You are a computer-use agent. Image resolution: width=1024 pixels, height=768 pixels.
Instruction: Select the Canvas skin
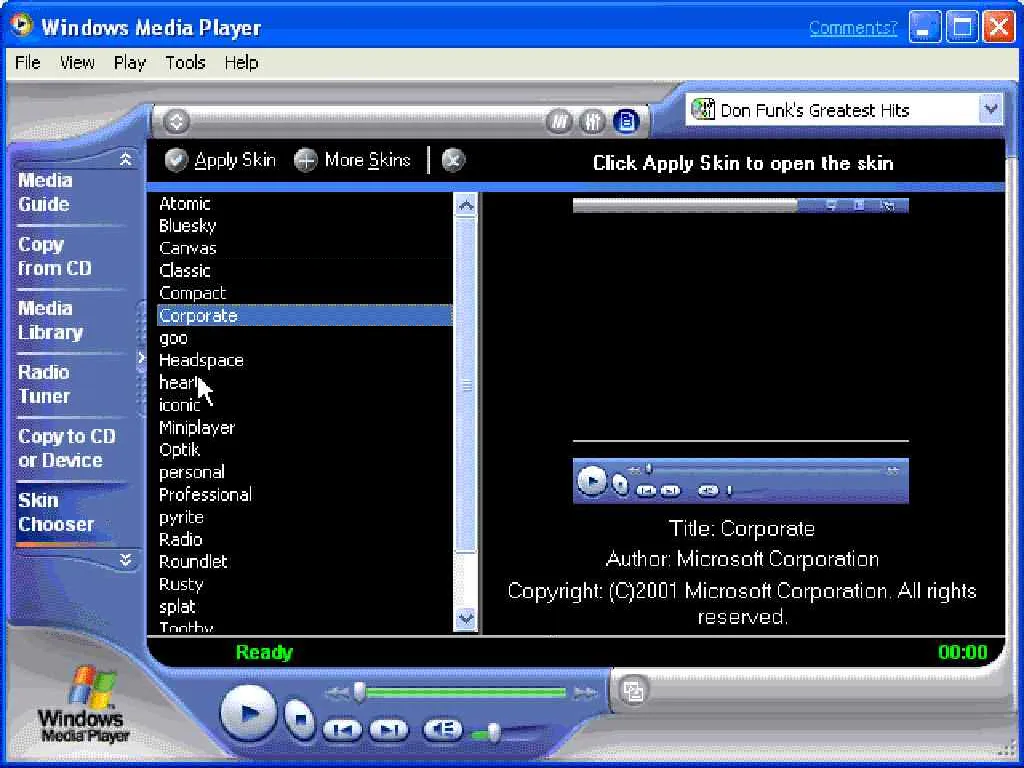tap(304, 248)
